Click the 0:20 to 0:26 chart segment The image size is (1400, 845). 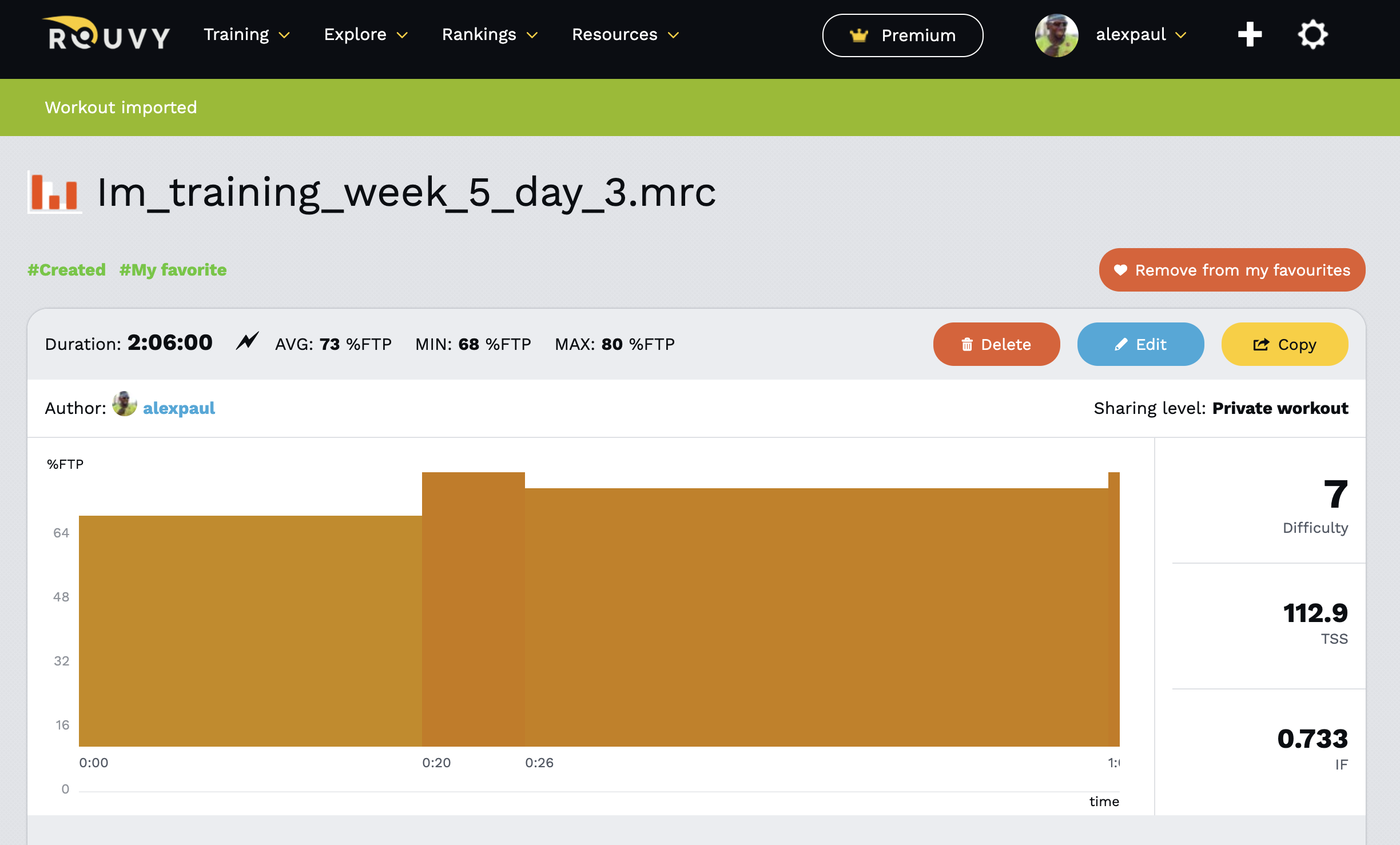(x=473, y=609)
